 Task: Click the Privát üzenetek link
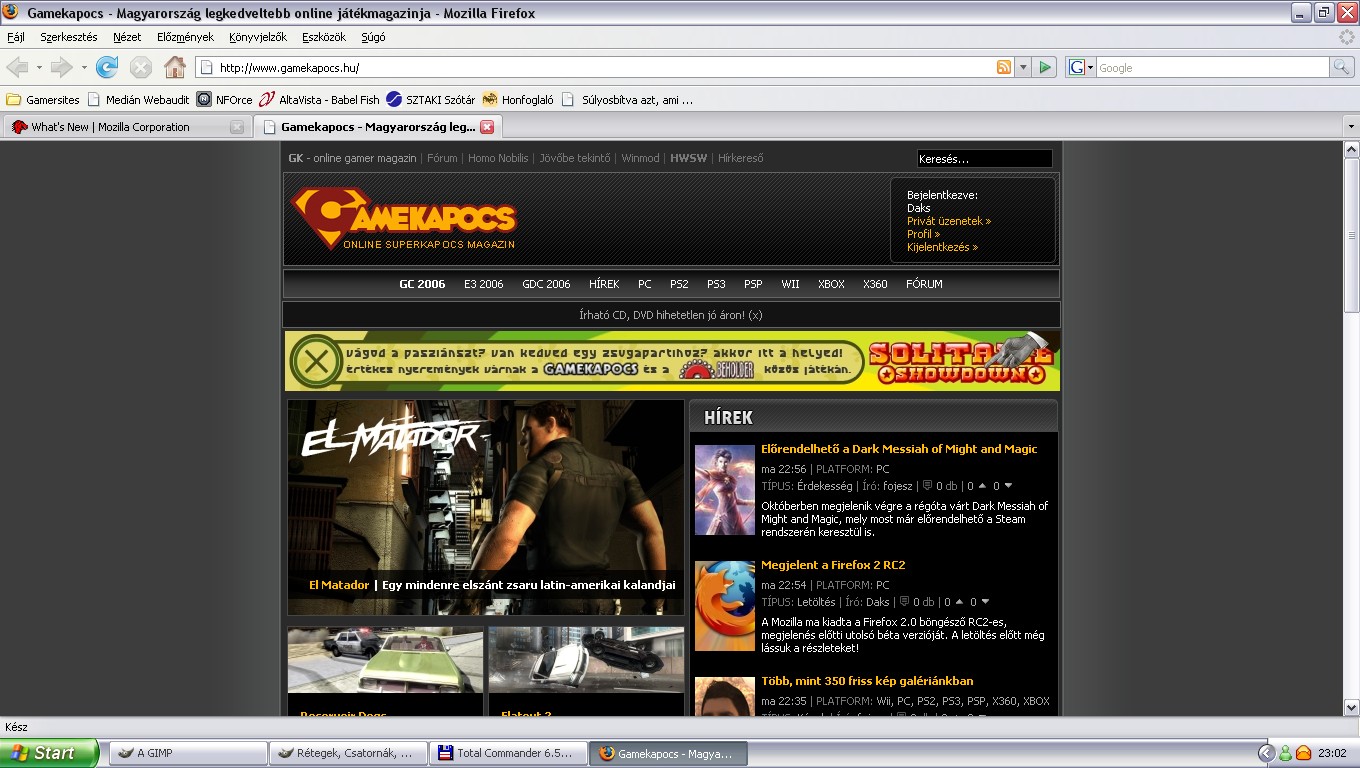coord(949,221)
